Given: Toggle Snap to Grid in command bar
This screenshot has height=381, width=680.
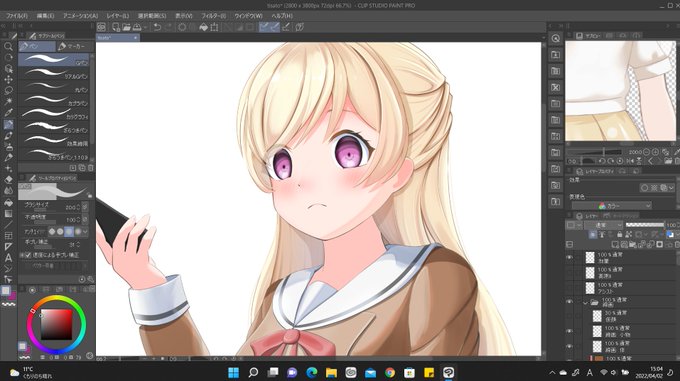Looking at the screenshot, I should coord(286,27).
